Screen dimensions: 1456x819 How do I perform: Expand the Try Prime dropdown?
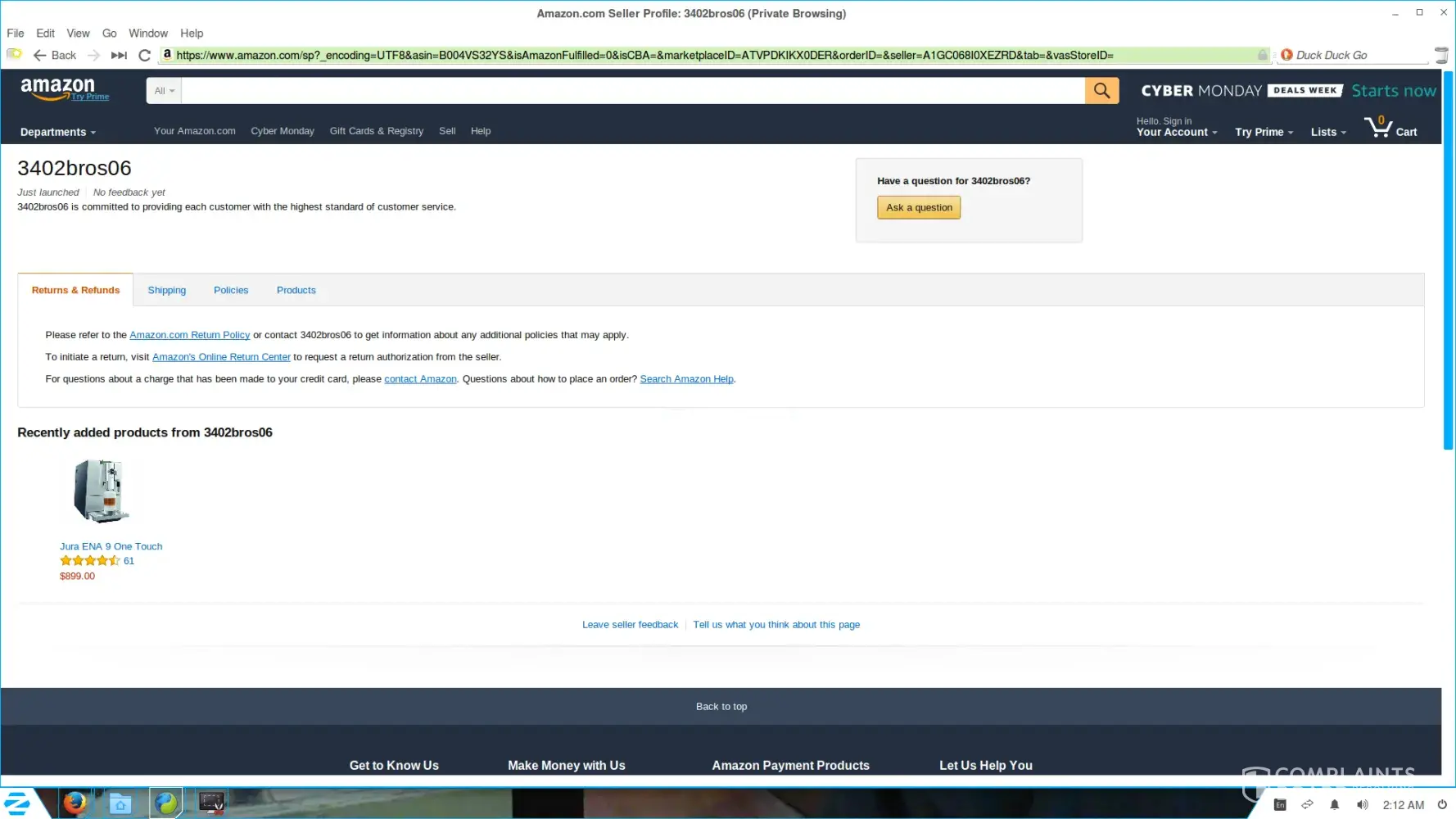1264,132
